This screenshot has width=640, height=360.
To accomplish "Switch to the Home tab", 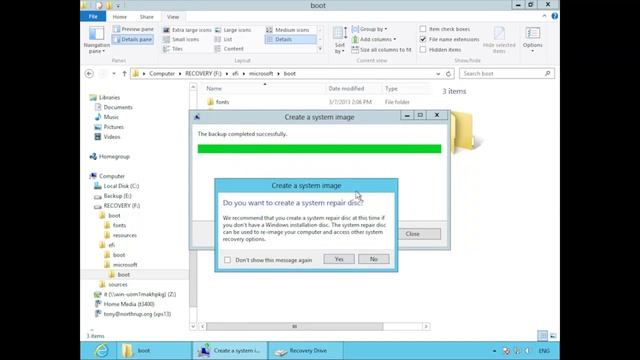I will coord(119,17).
